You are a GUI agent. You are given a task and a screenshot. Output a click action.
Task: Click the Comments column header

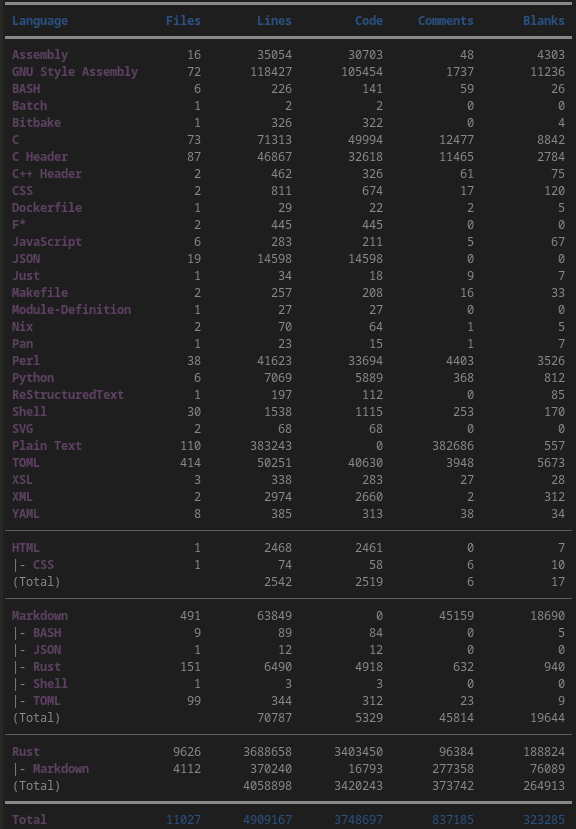coord(445,21)
